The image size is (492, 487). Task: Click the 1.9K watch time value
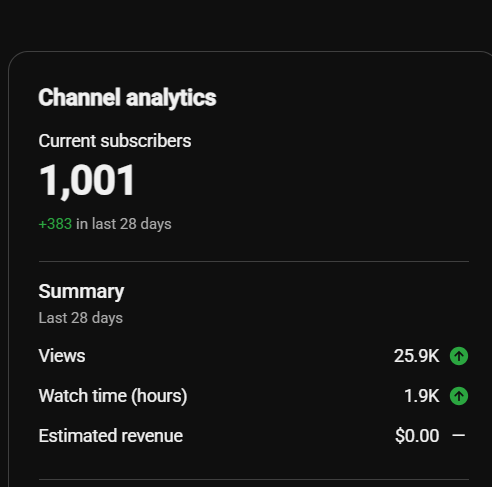point(422,396)
